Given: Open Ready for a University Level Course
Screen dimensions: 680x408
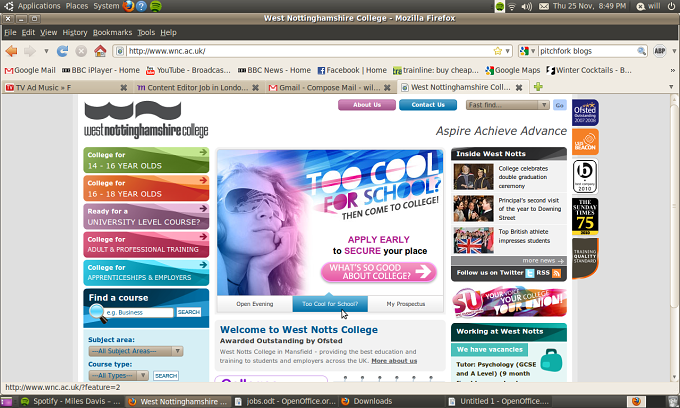Looking at the screenshot, I should 146,216.
